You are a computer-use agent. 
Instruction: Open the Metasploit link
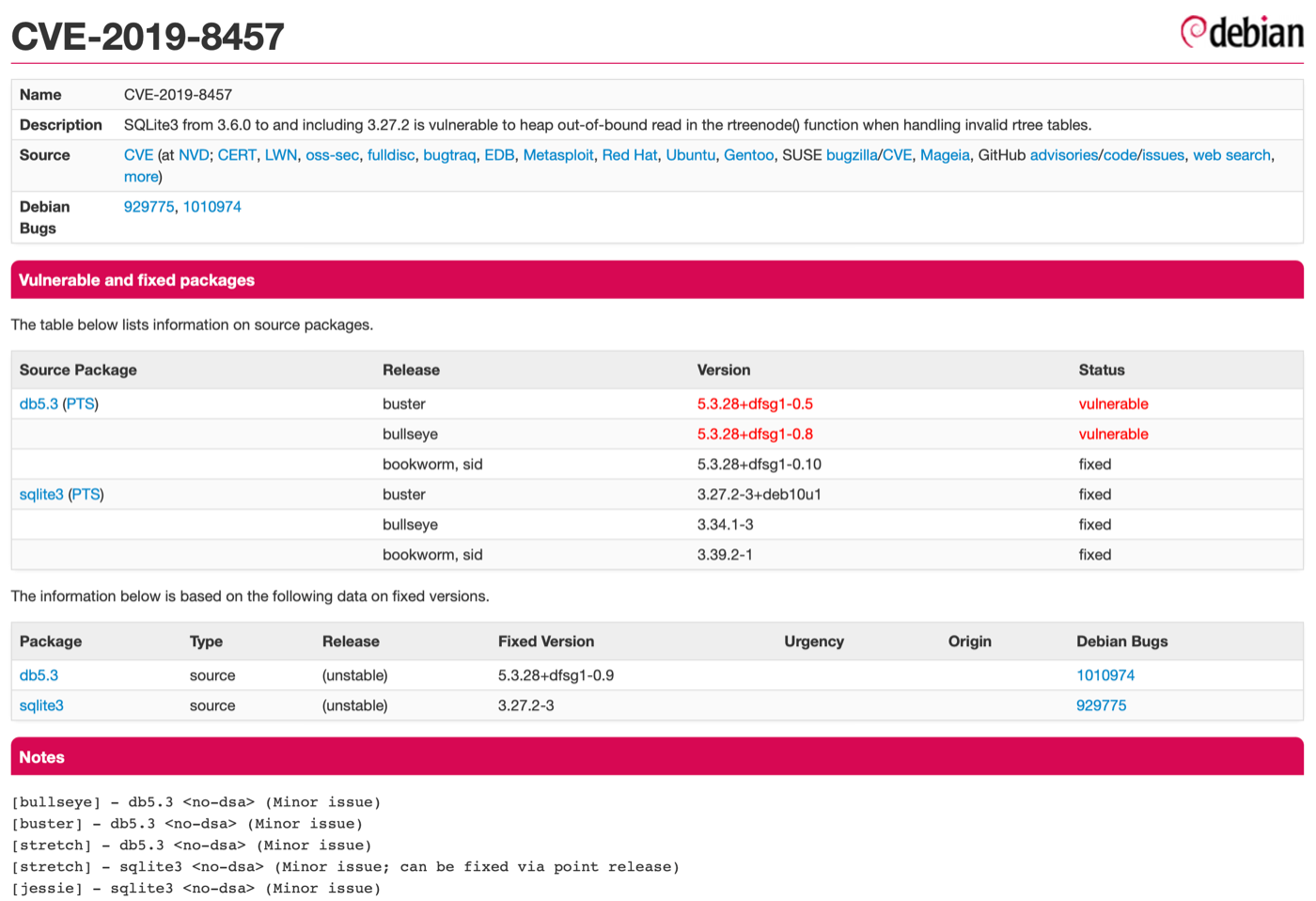(x=558, y=155)
